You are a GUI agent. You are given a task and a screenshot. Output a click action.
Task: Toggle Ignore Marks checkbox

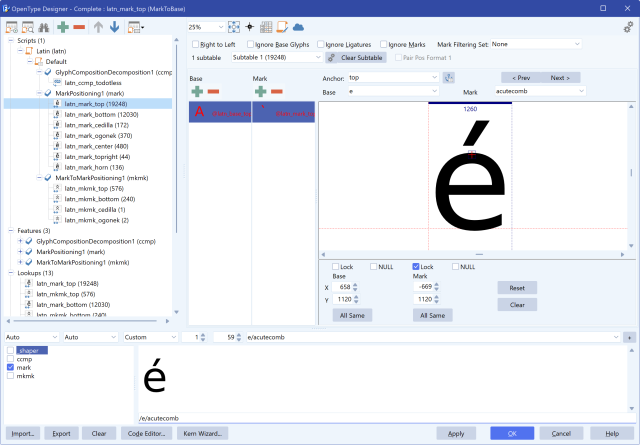(x=383, y=44)
